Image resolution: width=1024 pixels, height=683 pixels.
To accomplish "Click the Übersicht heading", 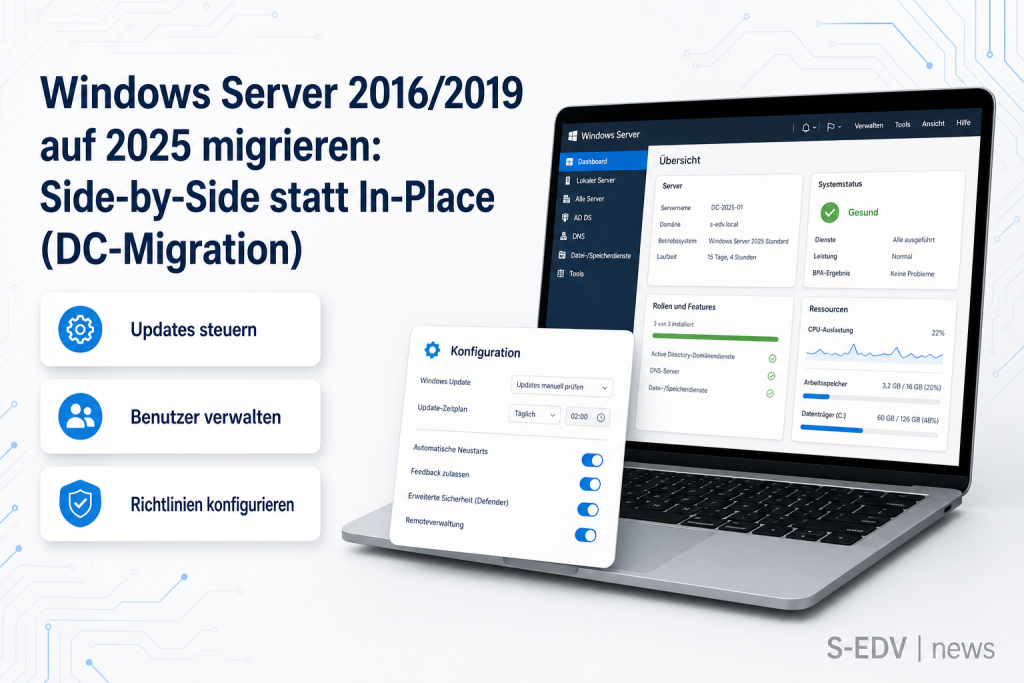I will (x=680, y=160).
